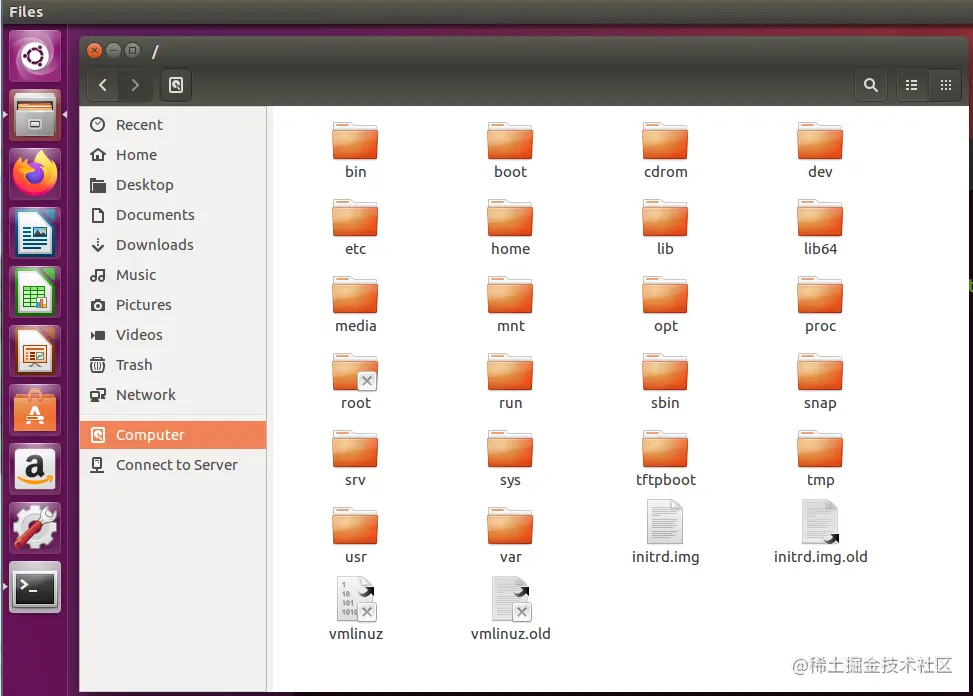This screenshot has width=973, height=696.
Task: Switch to list view
Action: [912, 85]
